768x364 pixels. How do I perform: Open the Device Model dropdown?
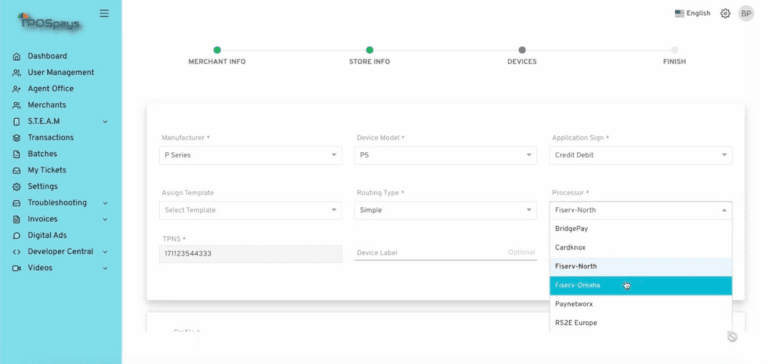click(x=445, y=155)
